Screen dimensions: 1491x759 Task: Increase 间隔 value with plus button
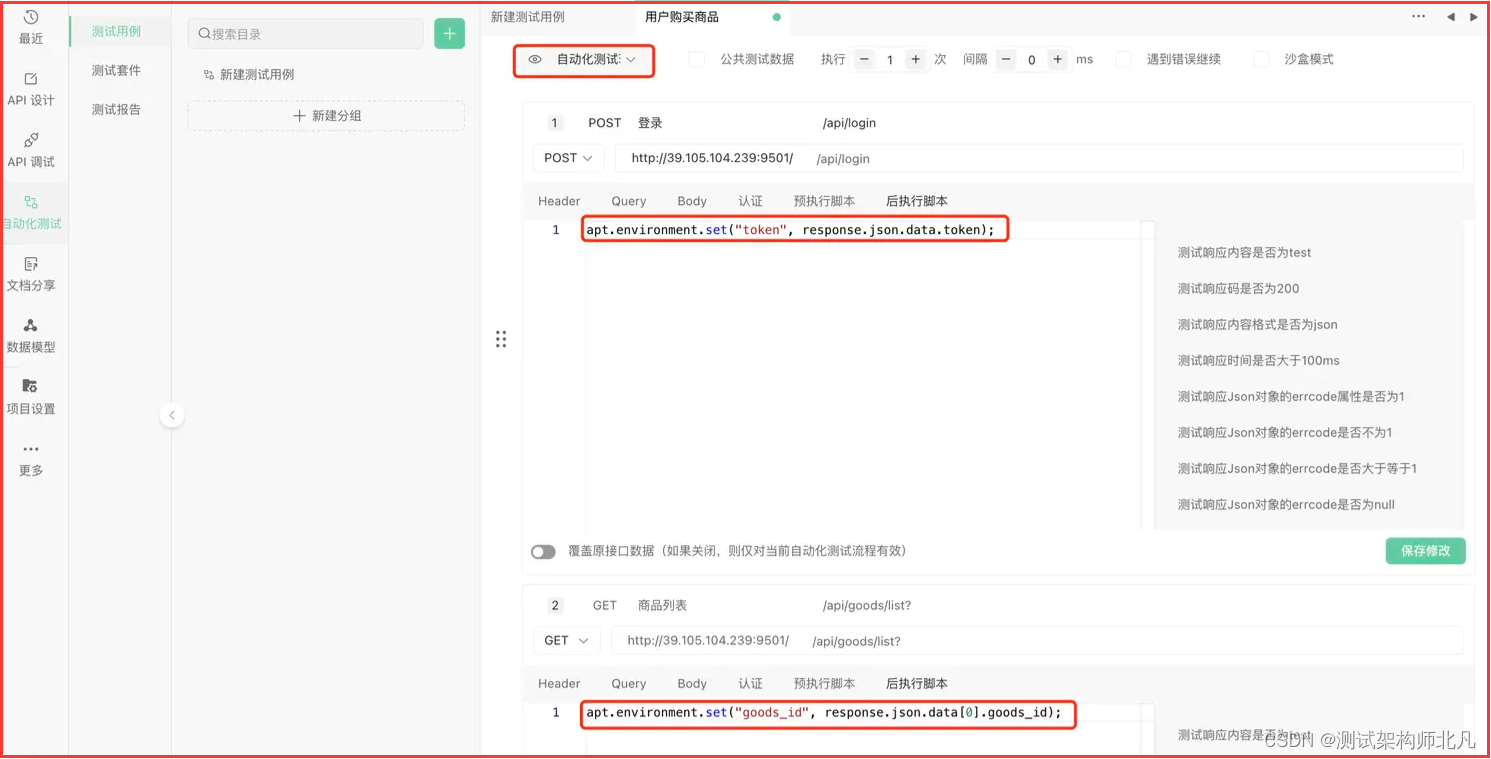coord(1057,60)
